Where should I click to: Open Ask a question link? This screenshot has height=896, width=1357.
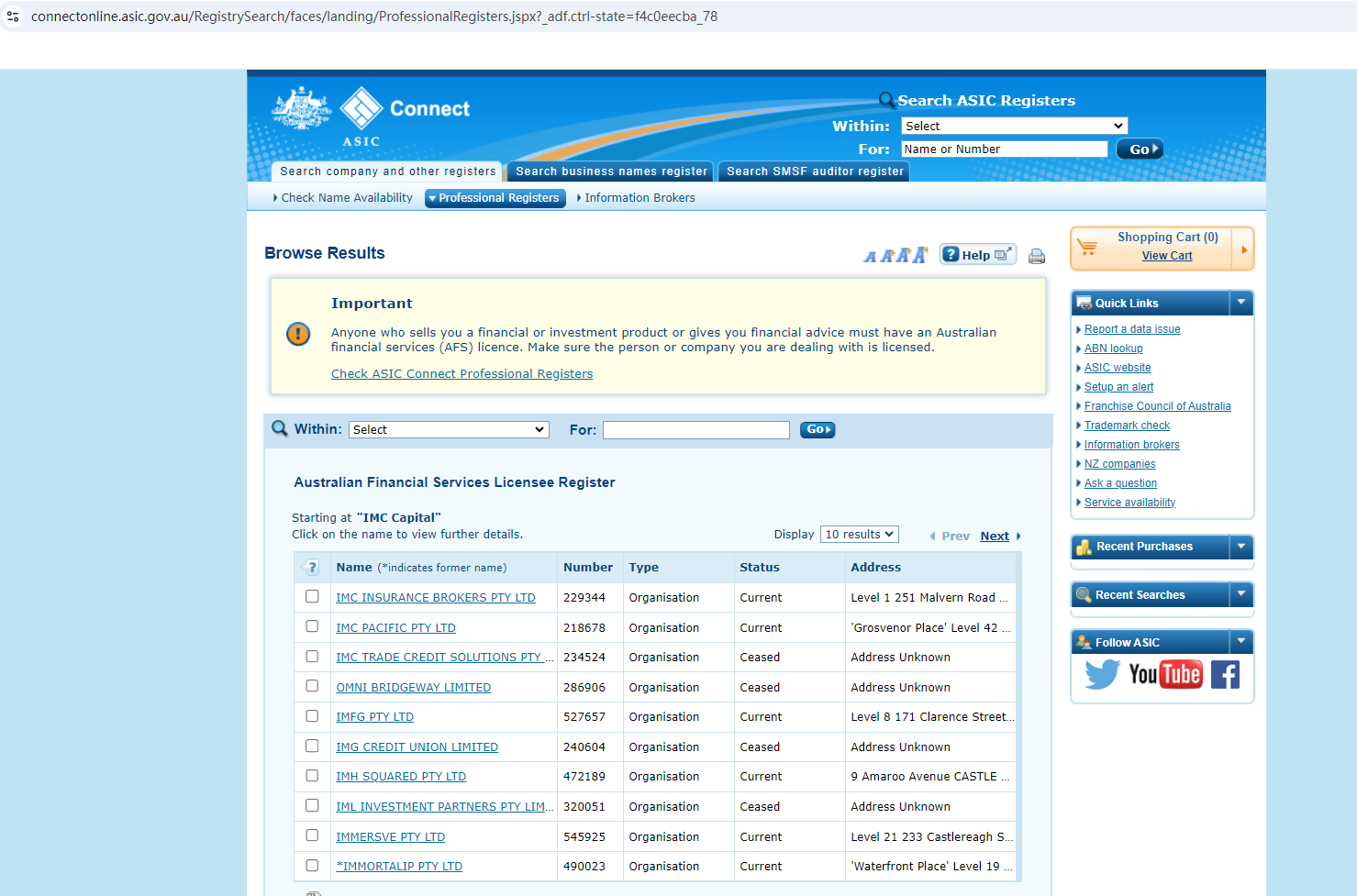(1120, 483)
